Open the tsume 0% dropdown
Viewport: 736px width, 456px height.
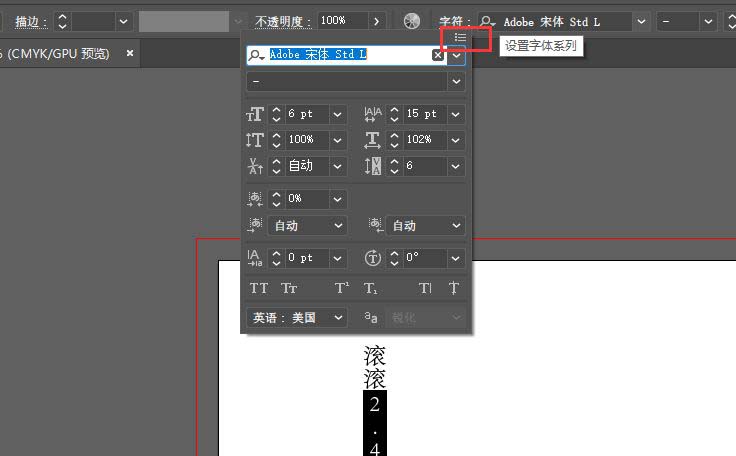coord(337,199)
